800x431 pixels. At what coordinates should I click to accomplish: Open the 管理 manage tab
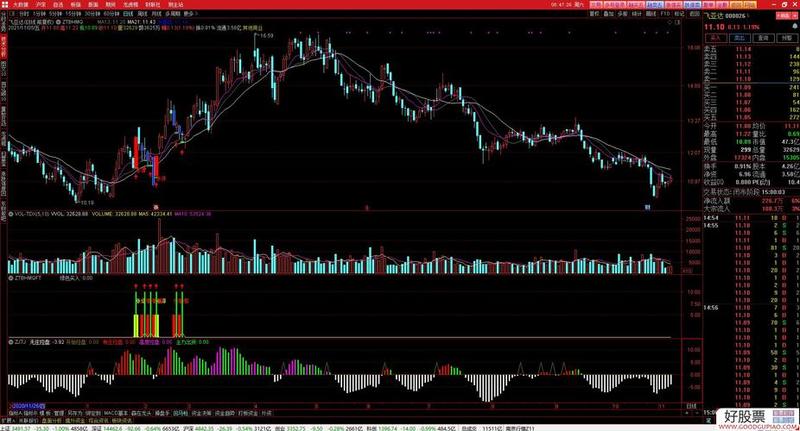pyautogui.click(x=59, y=413)
